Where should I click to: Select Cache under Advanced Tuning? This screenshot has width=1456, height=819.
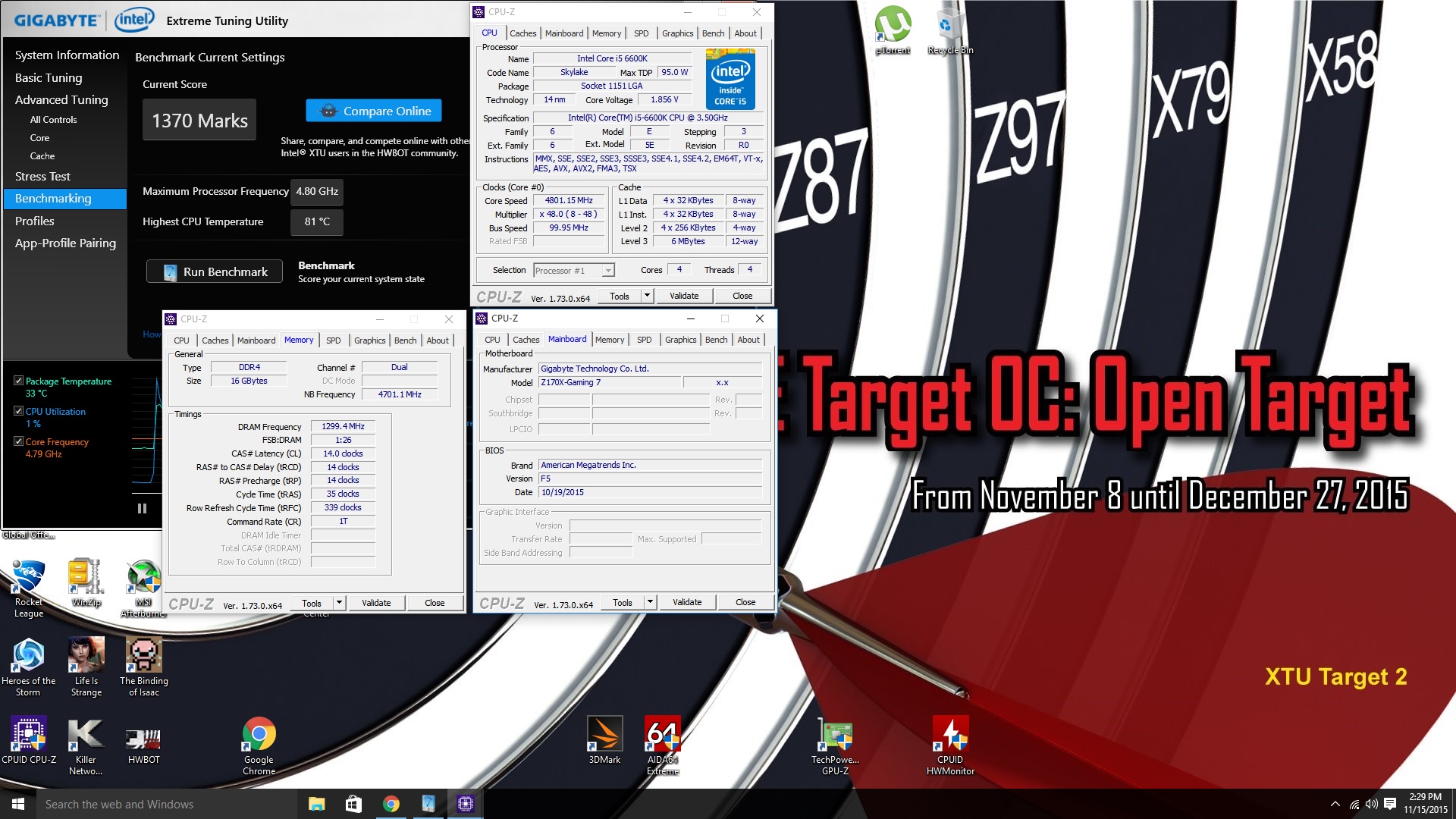coord(42,156)
